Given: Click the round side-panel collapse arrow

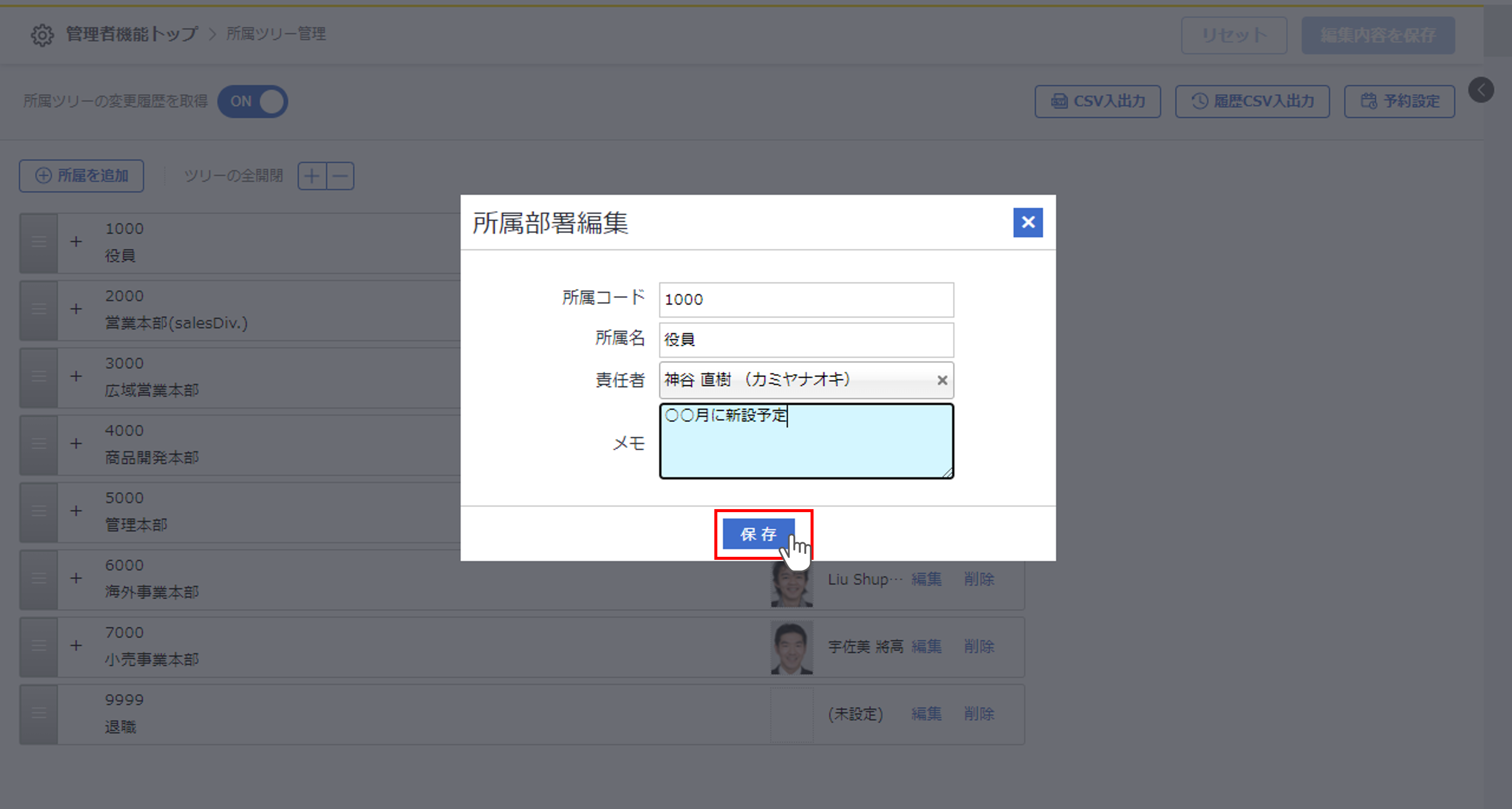Looking at the screenshot, I should [1481, 90].
